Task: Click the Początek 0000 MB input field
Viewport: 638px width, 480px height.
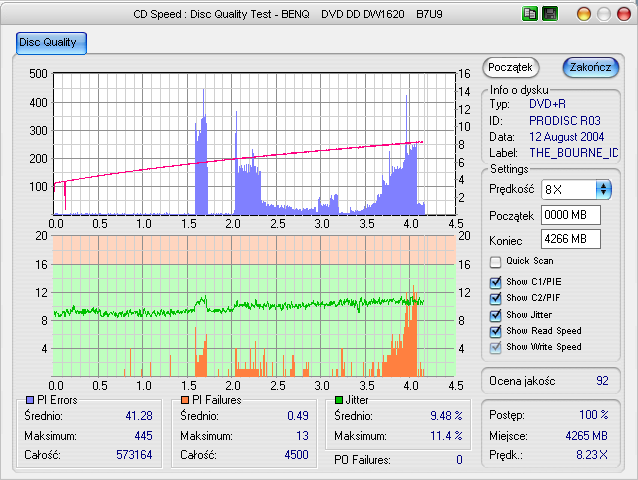Action: [x=570, y=215]
